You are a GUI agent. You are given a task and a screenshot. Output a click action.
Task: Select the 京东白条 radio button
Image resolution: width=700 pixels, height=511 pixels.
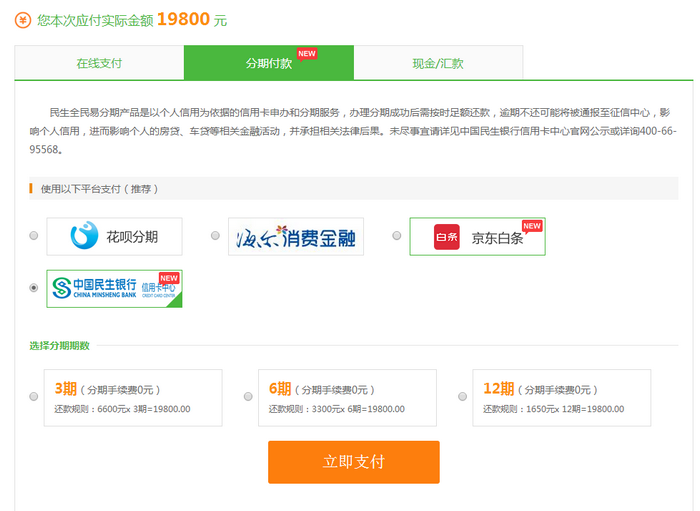(397, 236)
